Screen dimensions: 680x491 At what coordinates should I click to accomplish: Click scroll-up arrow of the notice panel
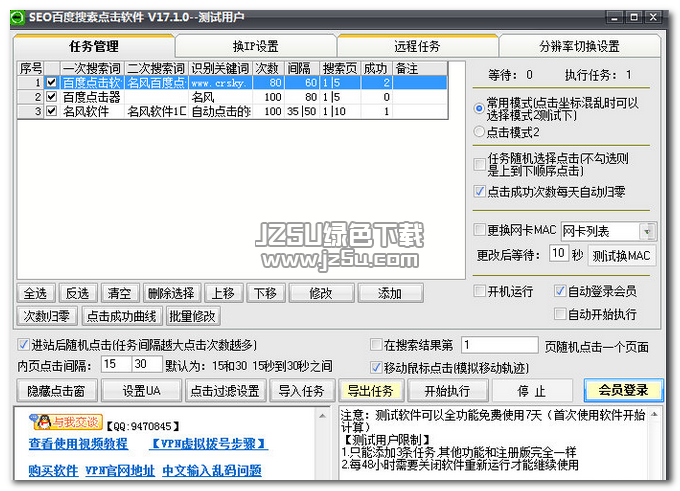pos(655,415)
